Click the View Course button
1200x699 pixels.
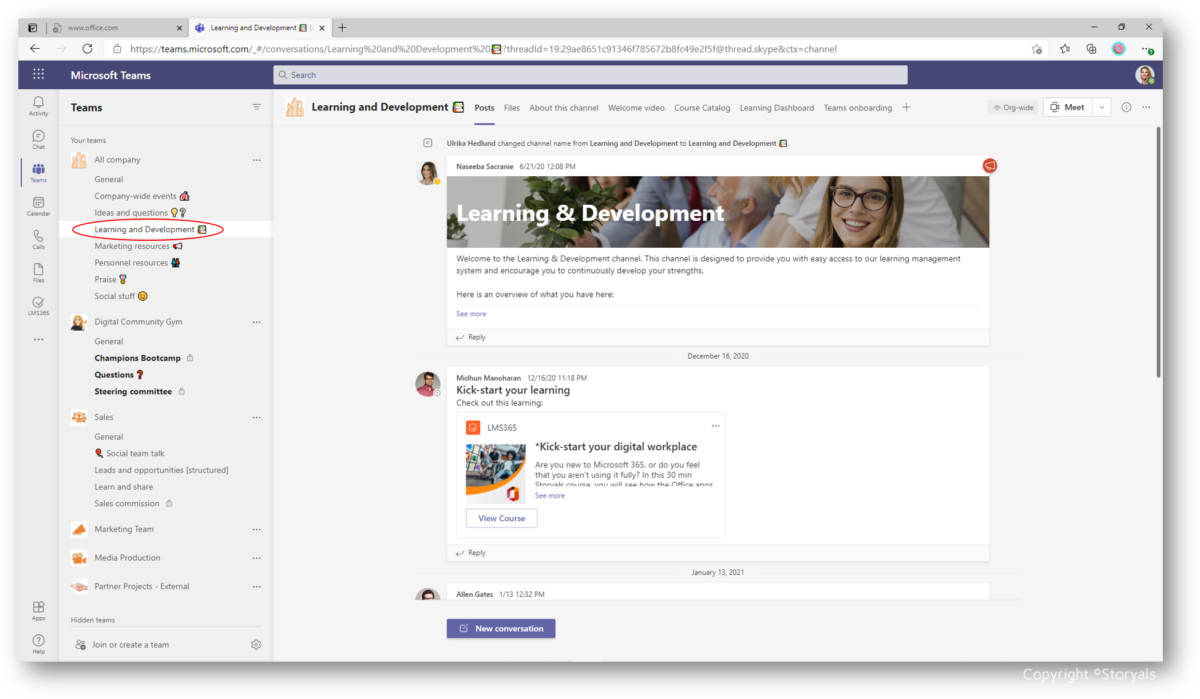click(x=501, y=518)
